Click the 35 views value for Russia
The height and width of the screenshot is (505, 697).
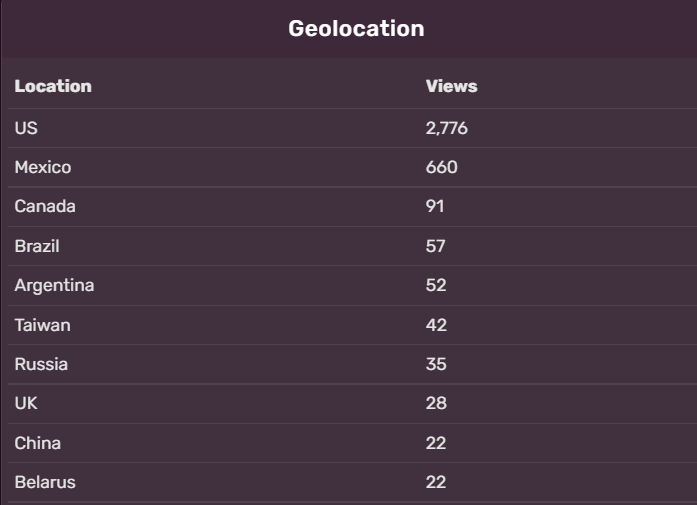point(436,364)
